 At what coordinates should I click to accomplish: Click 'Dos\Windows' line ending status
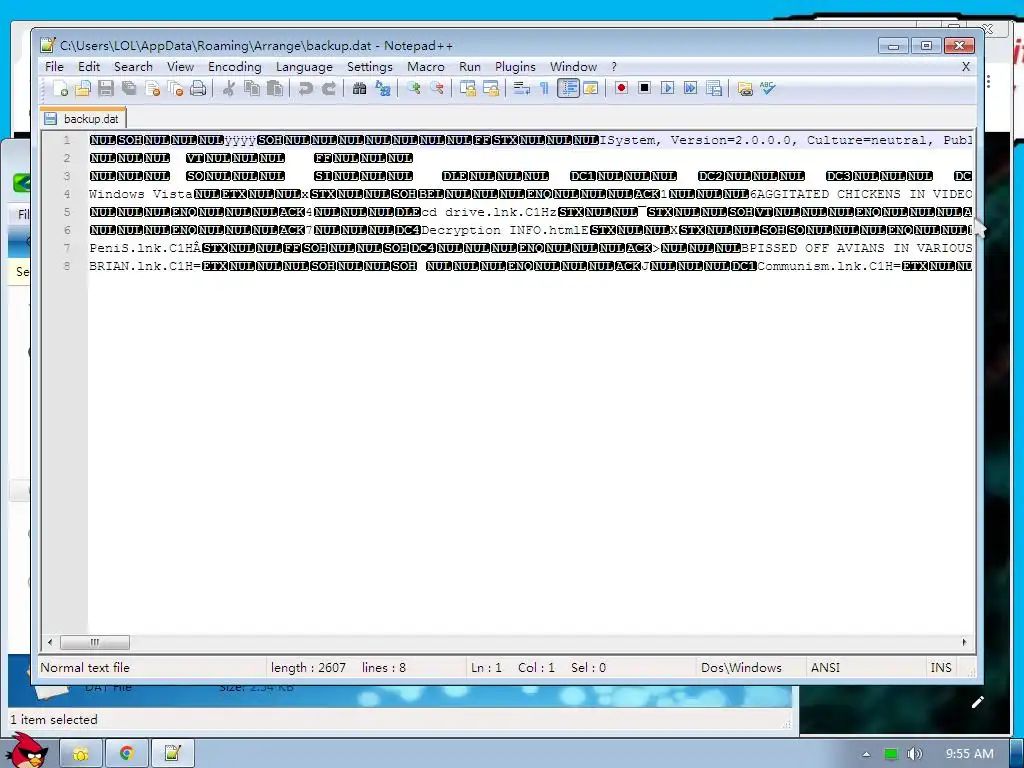tap(741, 667)
